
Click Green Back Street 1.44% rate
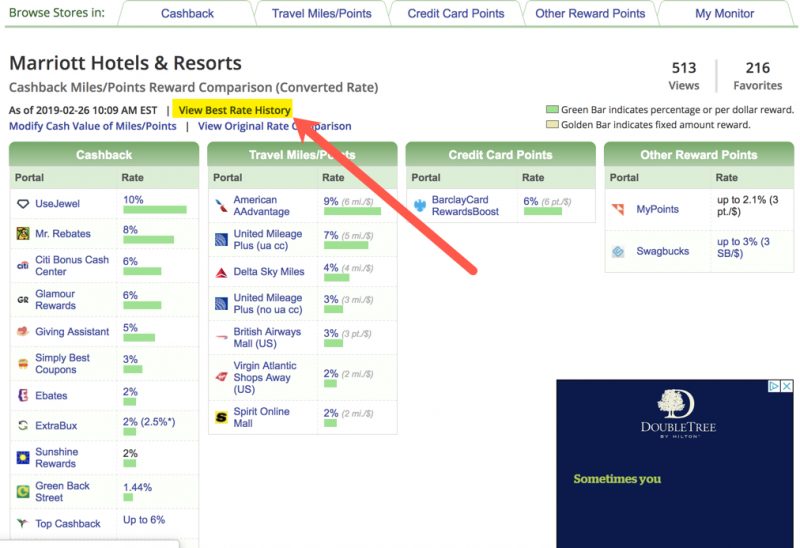click(x=137, y=487)
